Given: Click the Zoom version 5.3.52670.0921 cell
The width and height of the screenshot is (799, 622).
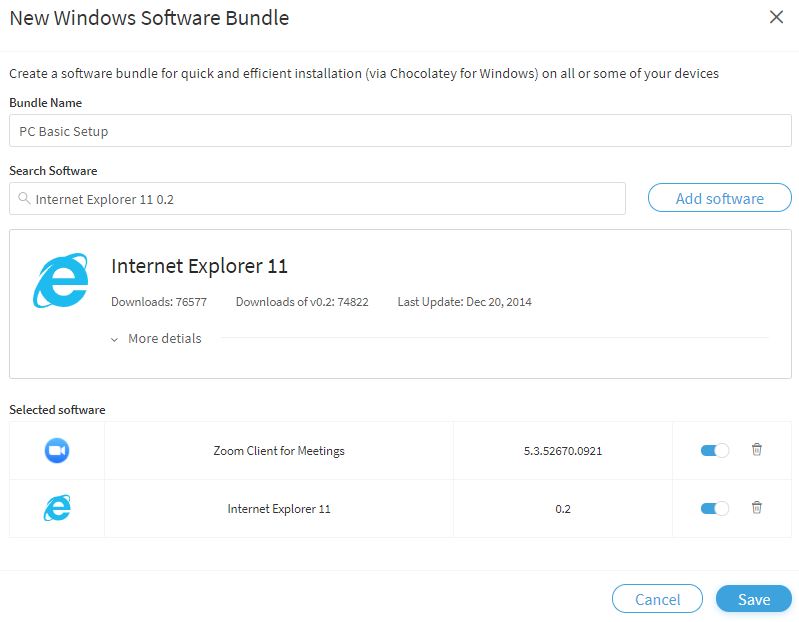Looking at the screenshot, I should [563, 451].
